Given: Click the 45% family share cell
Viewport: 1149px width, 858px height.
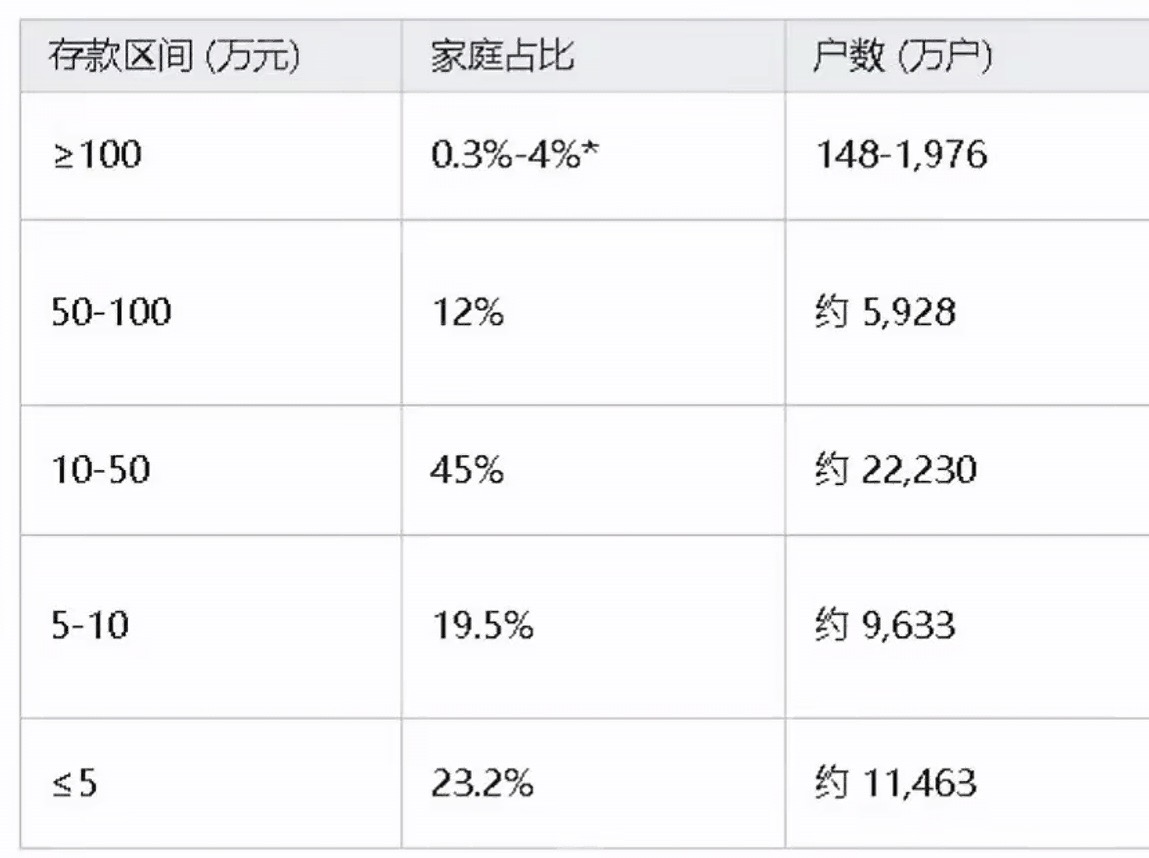Looking at the screenshot, I should [467, 469].
